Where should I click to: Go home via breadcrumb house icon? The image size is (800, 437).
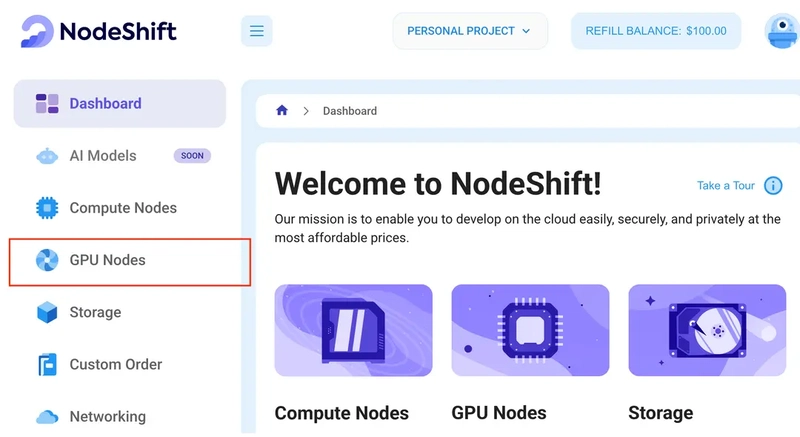point(282,111)
